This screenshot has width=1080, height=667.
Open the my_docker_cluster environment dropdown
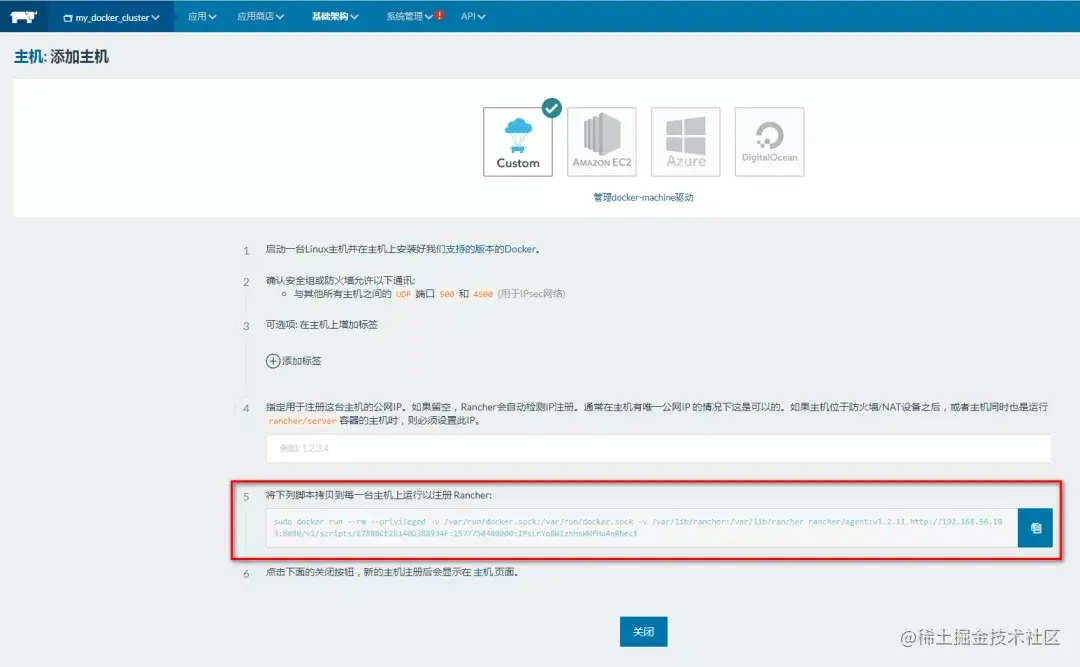coord(111,16)
